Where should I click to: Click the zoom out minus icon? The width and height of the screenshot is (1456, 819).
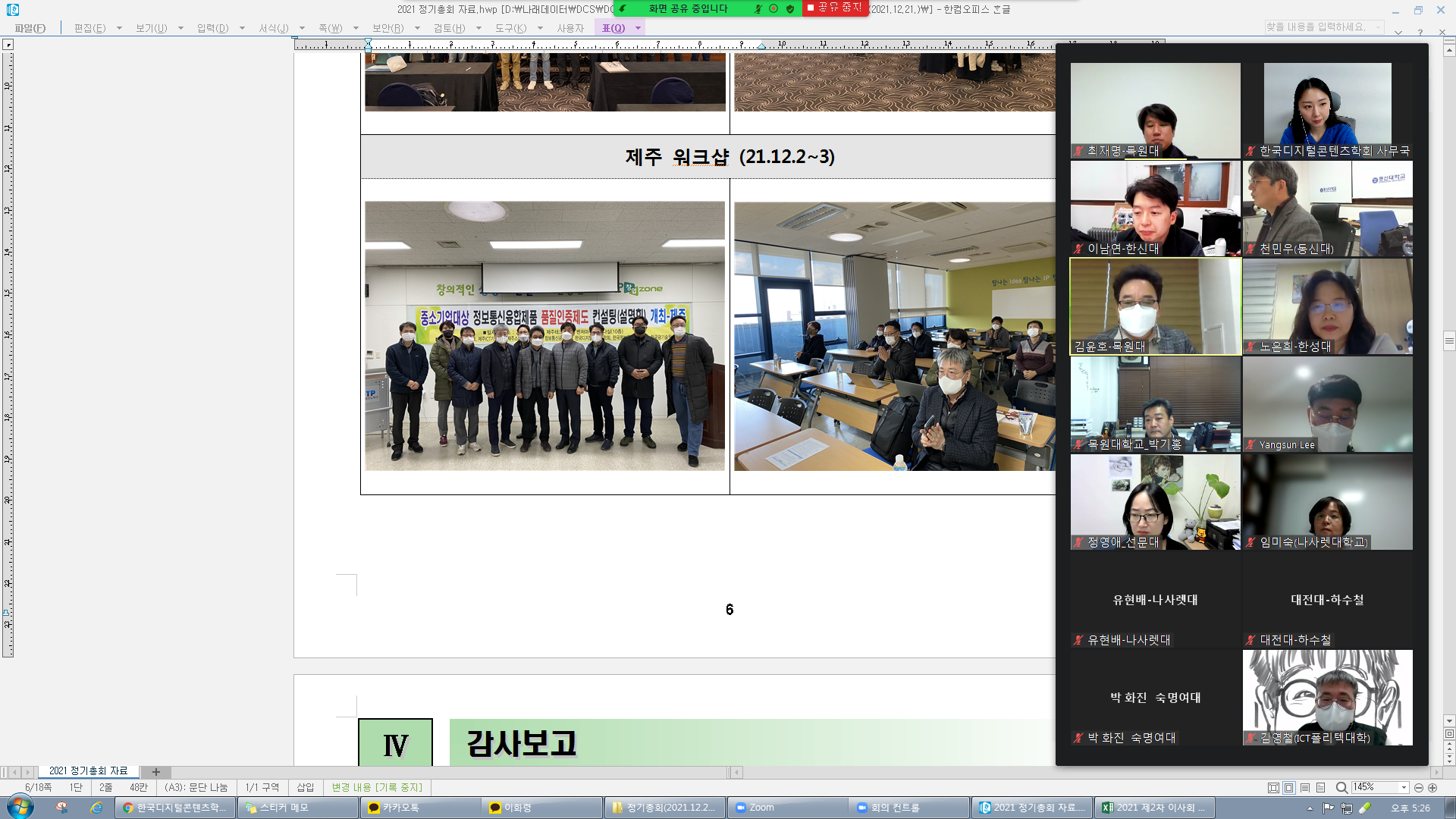pyautogui.click(x=1419, y=788)
